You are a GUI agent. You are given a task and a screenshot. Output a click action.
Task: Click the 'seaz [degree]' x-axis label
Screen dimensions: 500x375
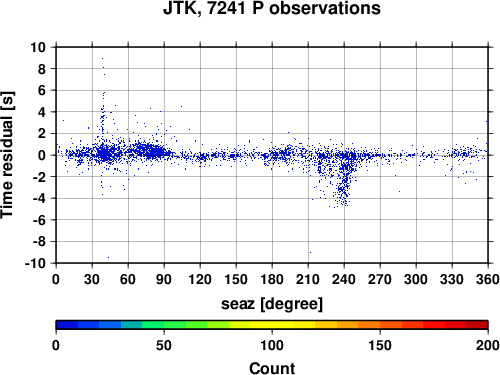coord(272,304)
